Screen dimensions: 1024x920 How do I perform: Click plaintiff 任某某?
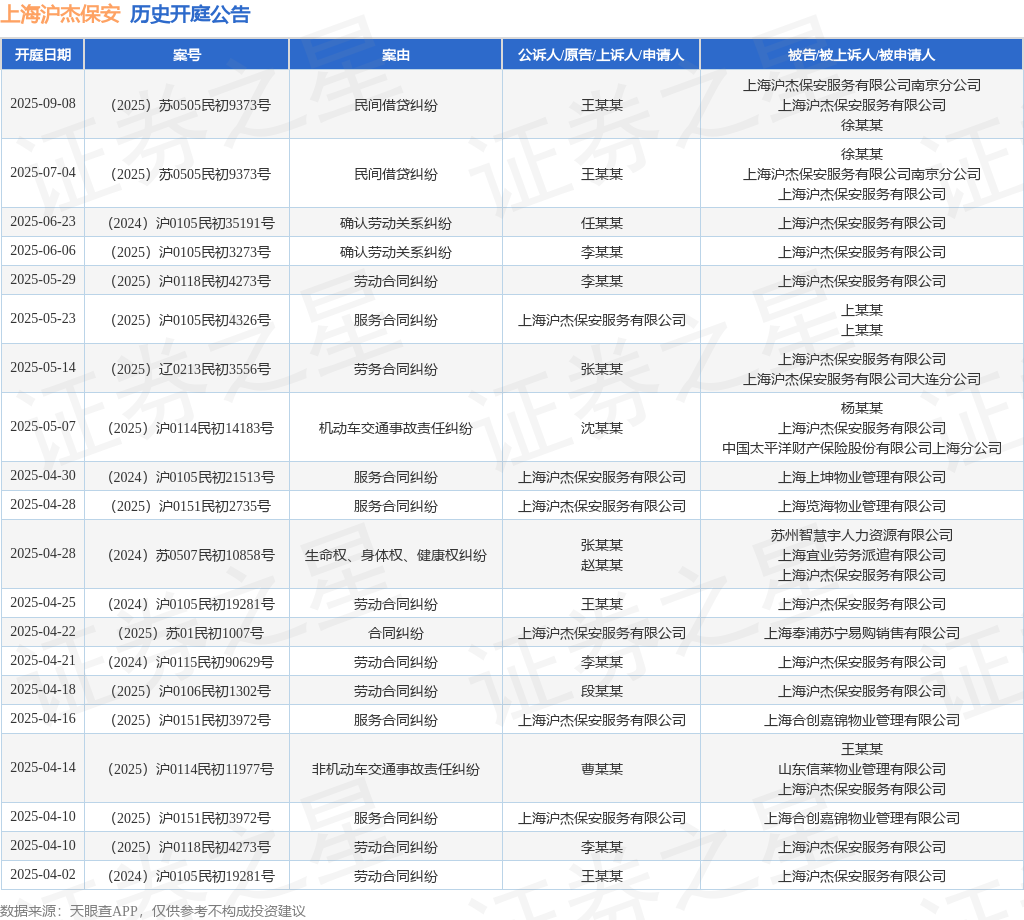[601, 223]
